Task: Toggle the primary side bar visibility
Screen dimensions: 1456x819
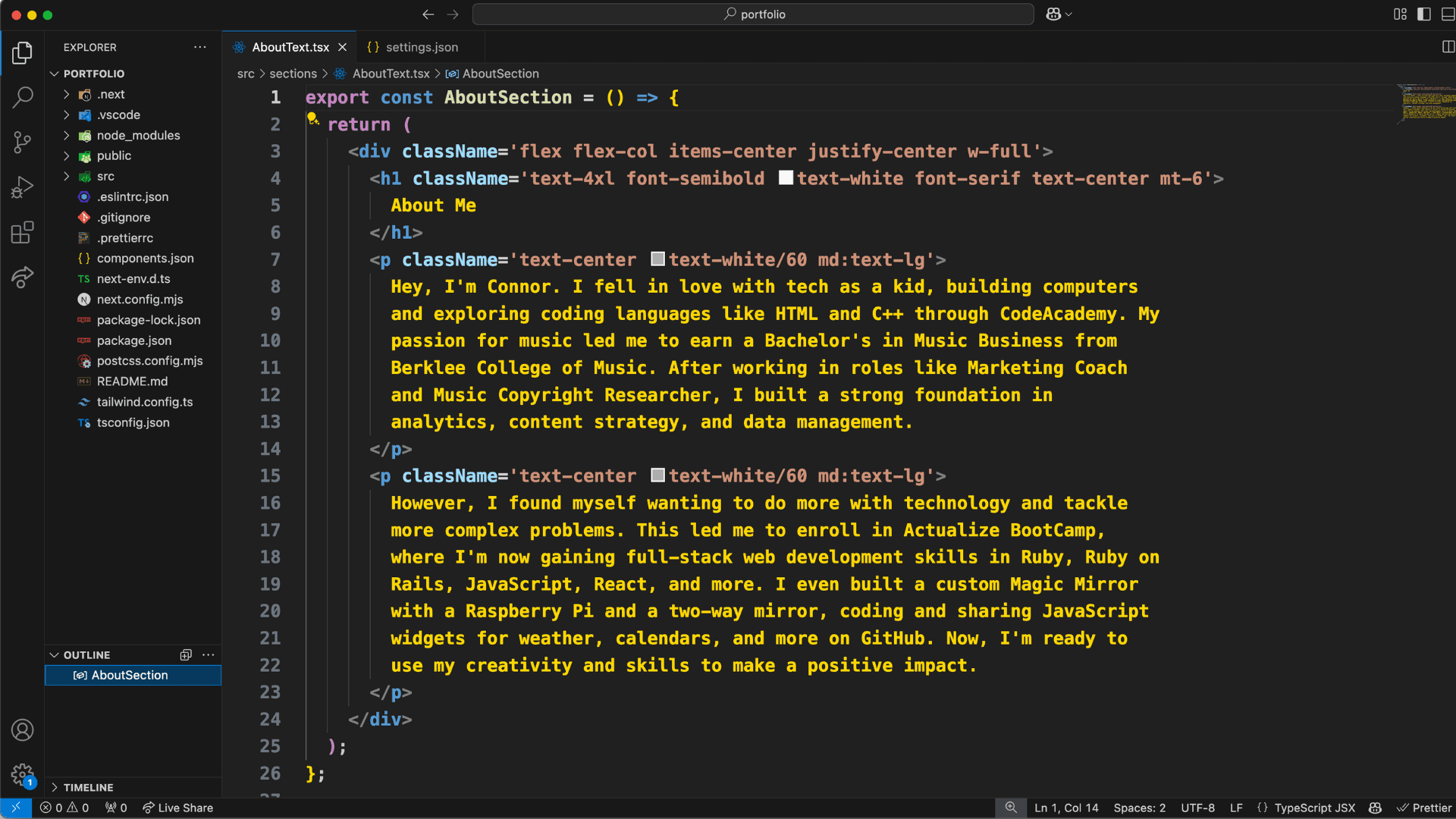Action: [1423, 14]
